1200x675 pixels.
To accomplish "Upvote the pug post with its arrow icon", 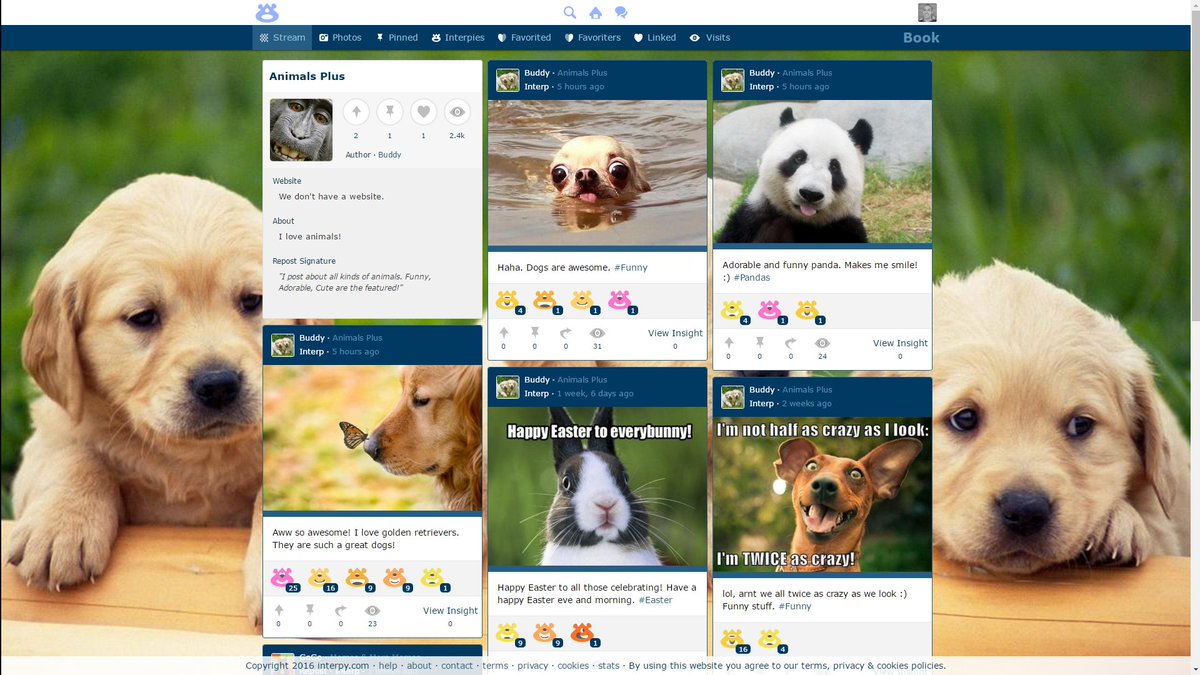I will tap(504, 333).
